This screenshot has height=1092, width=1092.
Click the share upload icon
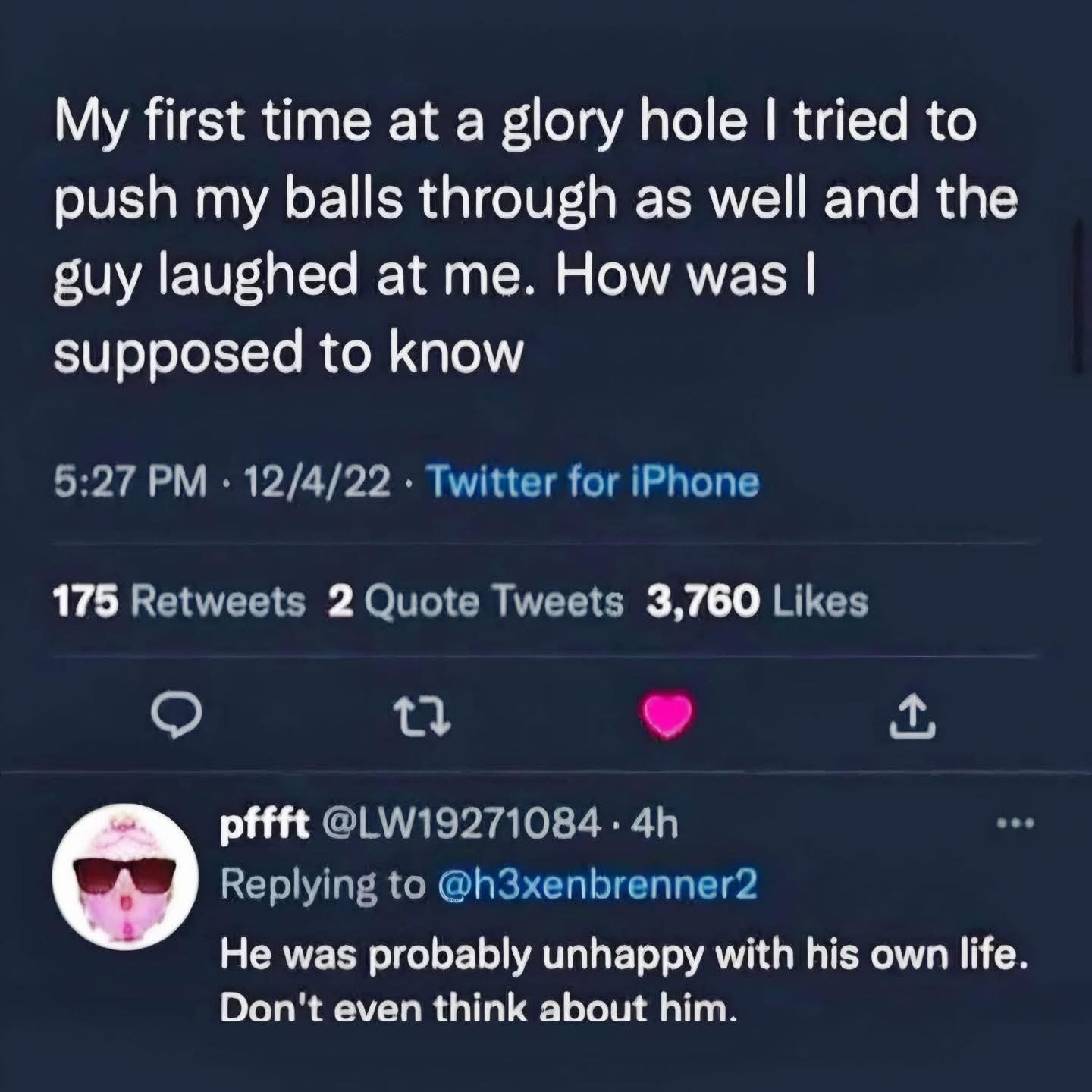(912, 717)
